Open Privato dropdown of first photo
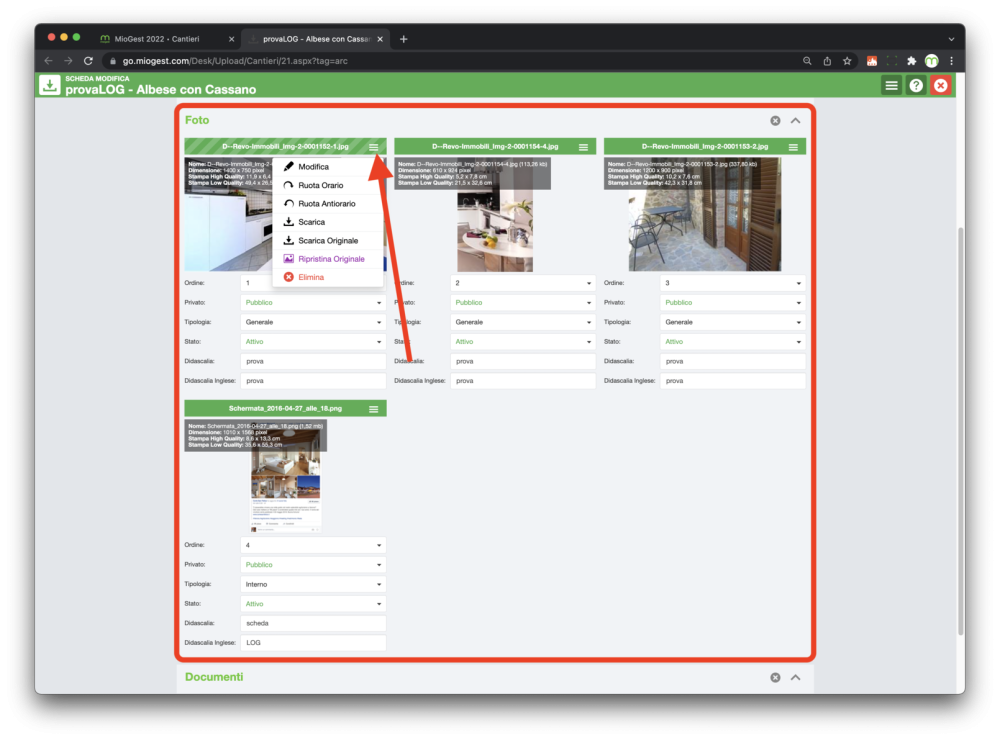1000x740 pixels. tap(313, 302)
